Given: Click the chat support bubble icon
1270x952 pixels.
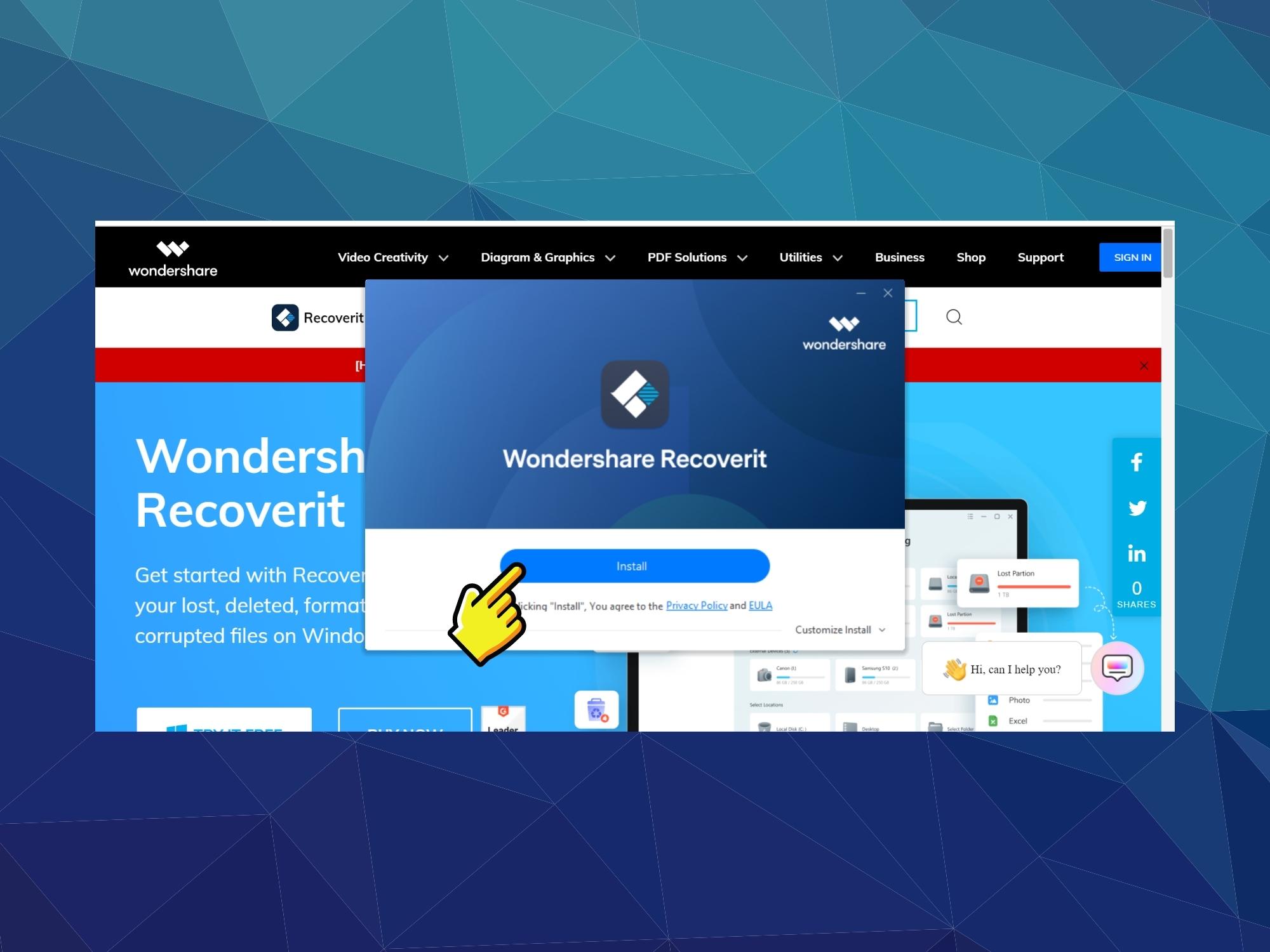Looking at the screenshot, I should (x=1117, y=667).
